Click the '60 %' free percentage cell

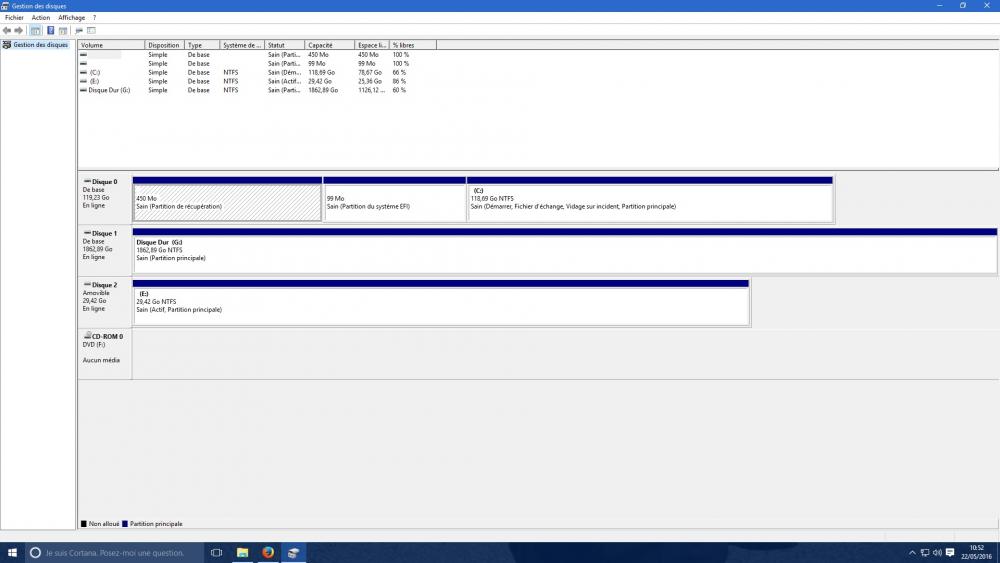point(399,91)
